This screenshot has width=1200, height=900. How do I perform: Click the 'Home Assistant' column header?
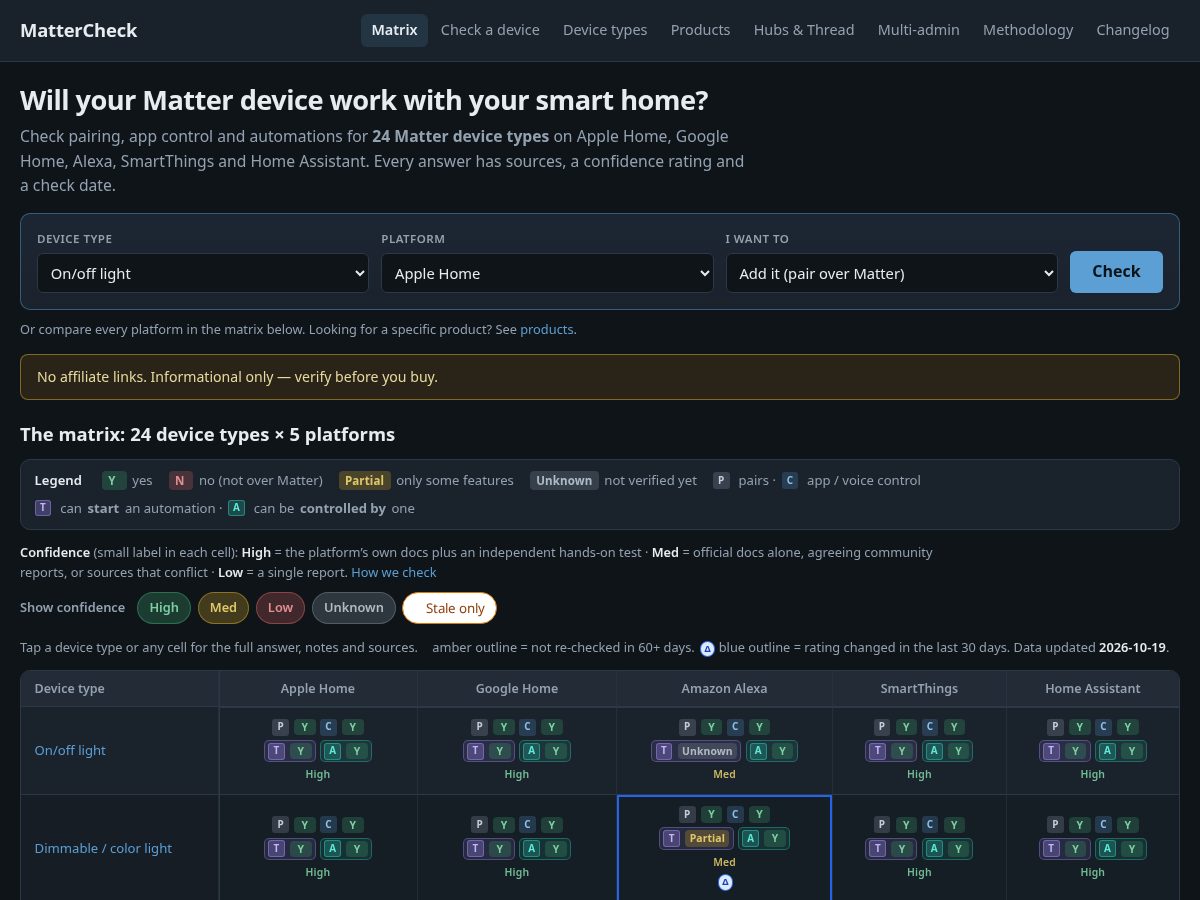click(1093, 688)
